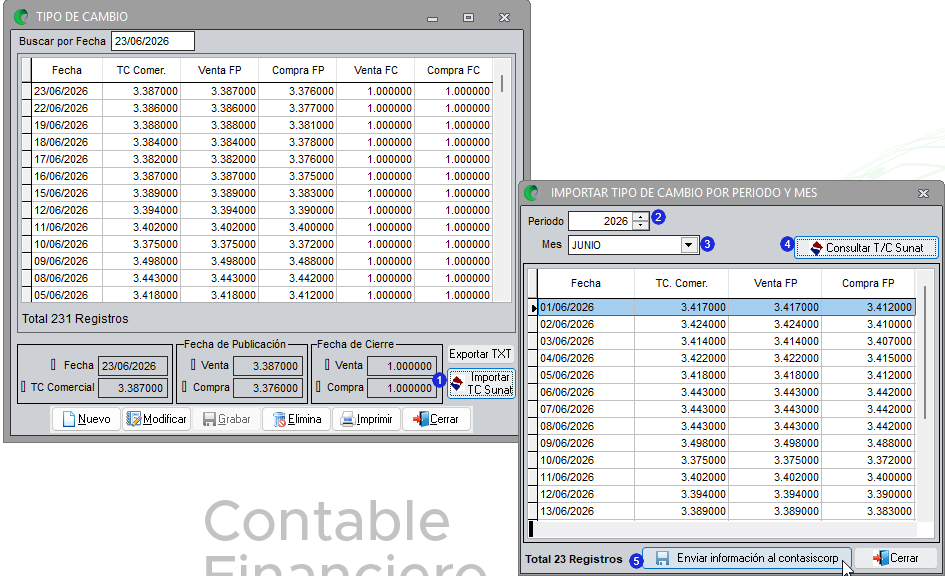Click the Modificar button

pyautogui.click(x=157, y=419)
